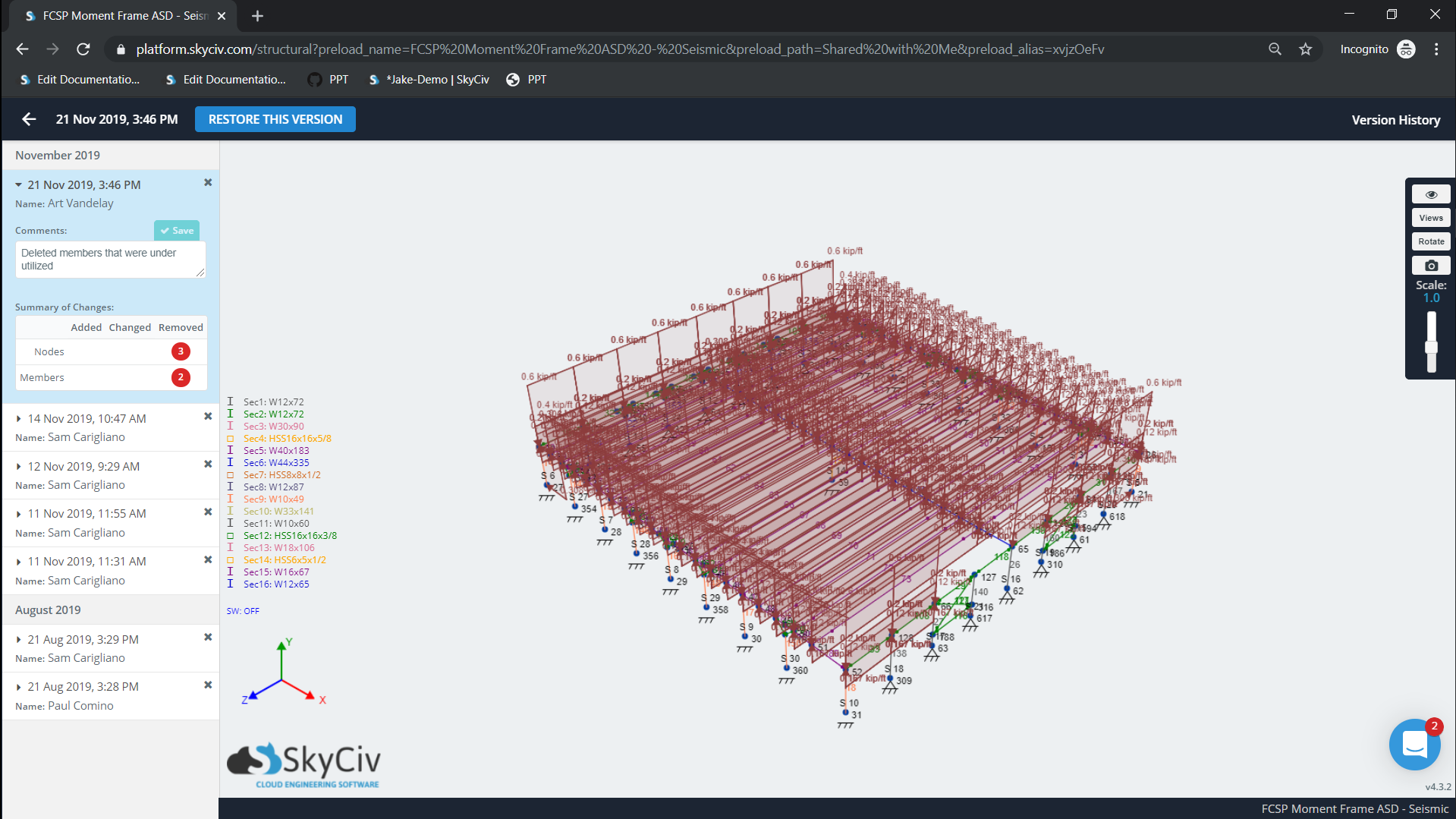
Task: Select the Rotate tool in the right panel
Action: pos(1430,241)
